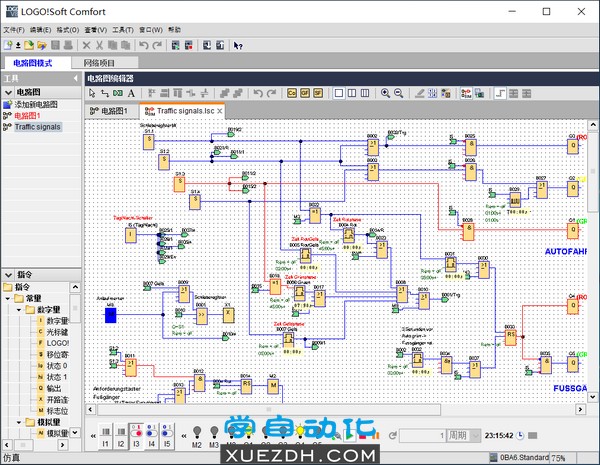Image resolution: width=600 pixels, height=465 pixels.
Task: Select the text tool labeled A
Action: coord(131,93)
